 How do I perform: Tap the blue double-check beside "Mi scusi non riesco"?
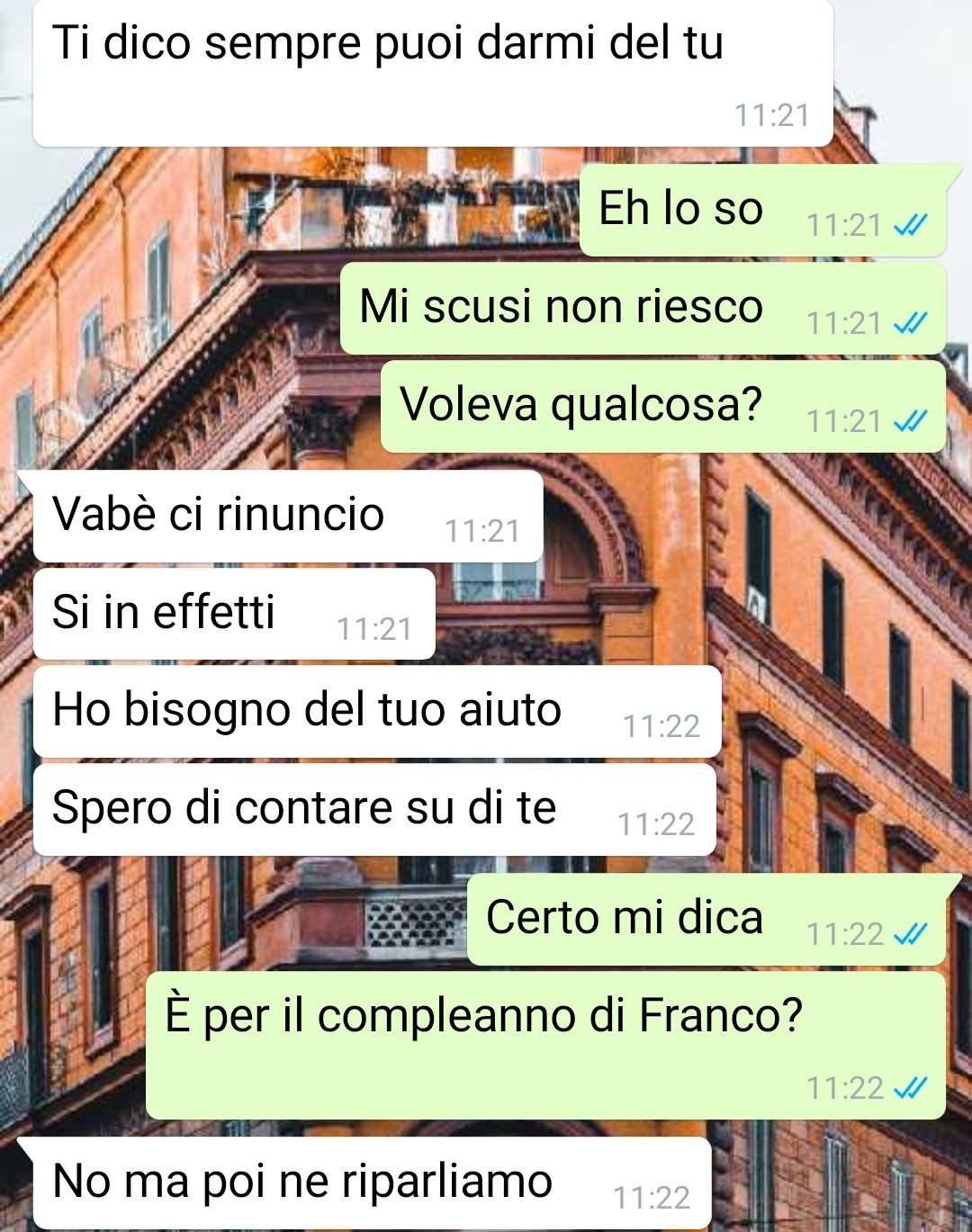coord(910,323)
